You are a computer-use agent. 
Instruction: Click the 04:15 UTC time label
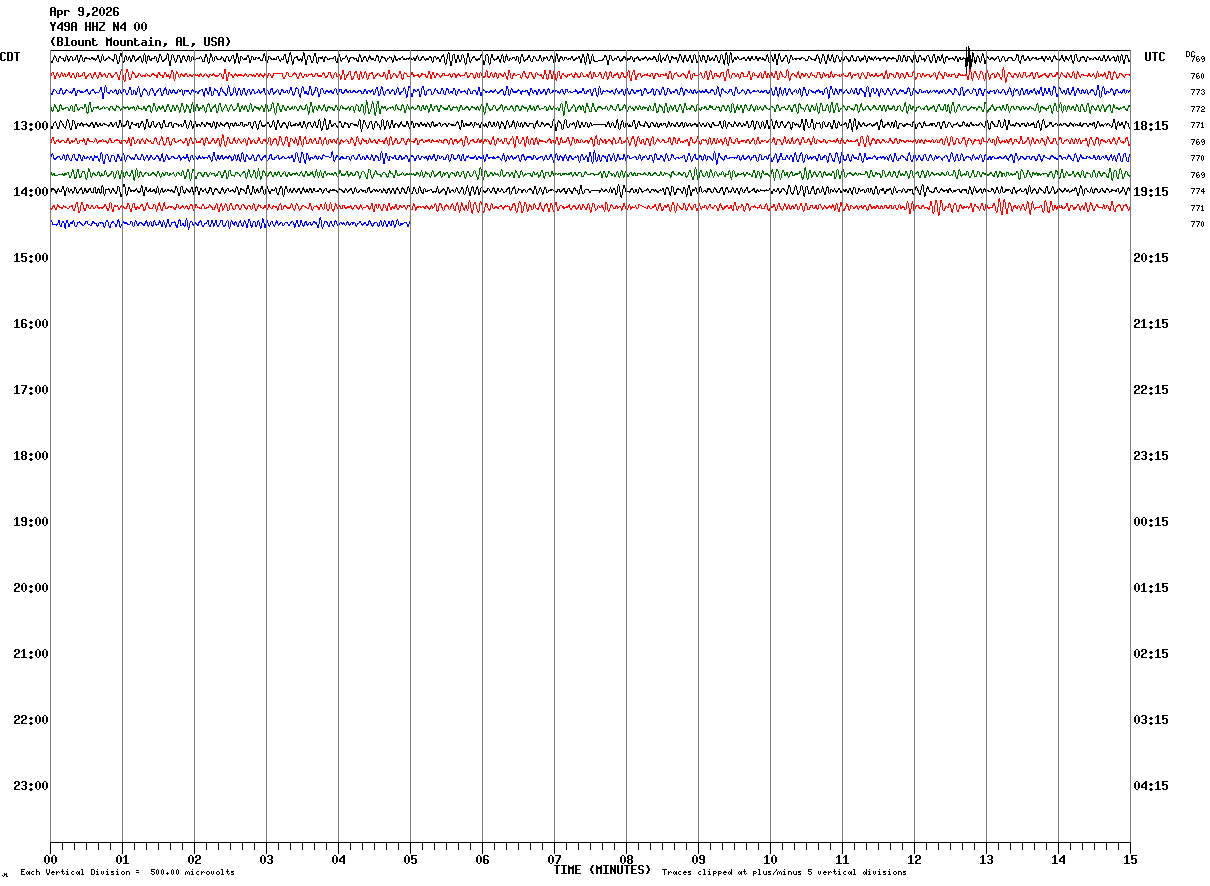click(x=1151, y=786)
